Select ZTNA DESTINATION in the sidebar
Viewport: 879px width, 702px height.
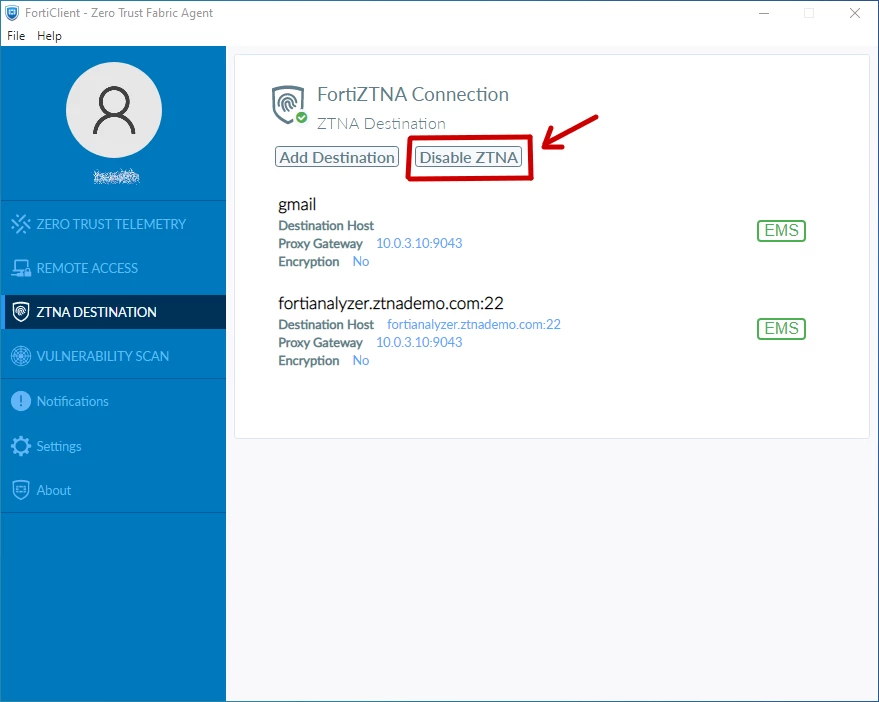pyautogui.click(x=113, y=312)
